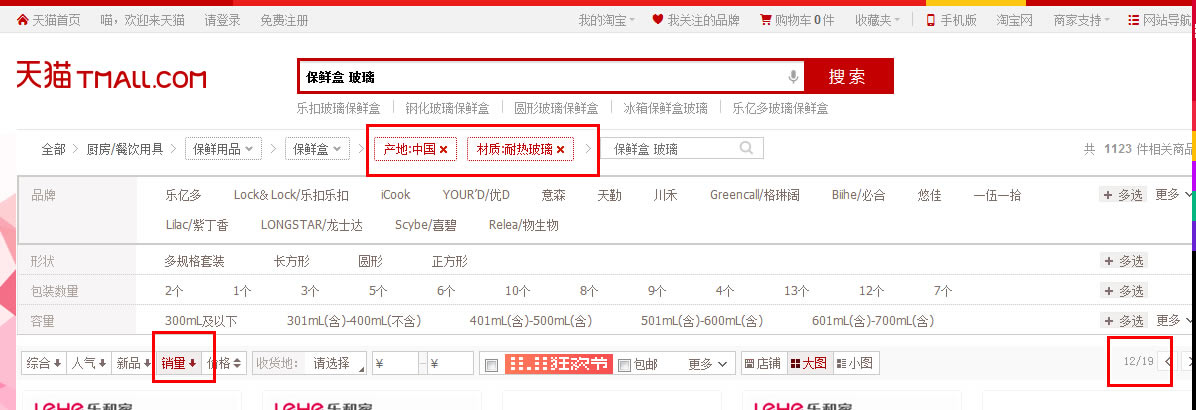This screenshot has height=410, width=1196.
Task: Sort results by 销量
Action: point(178,364)
